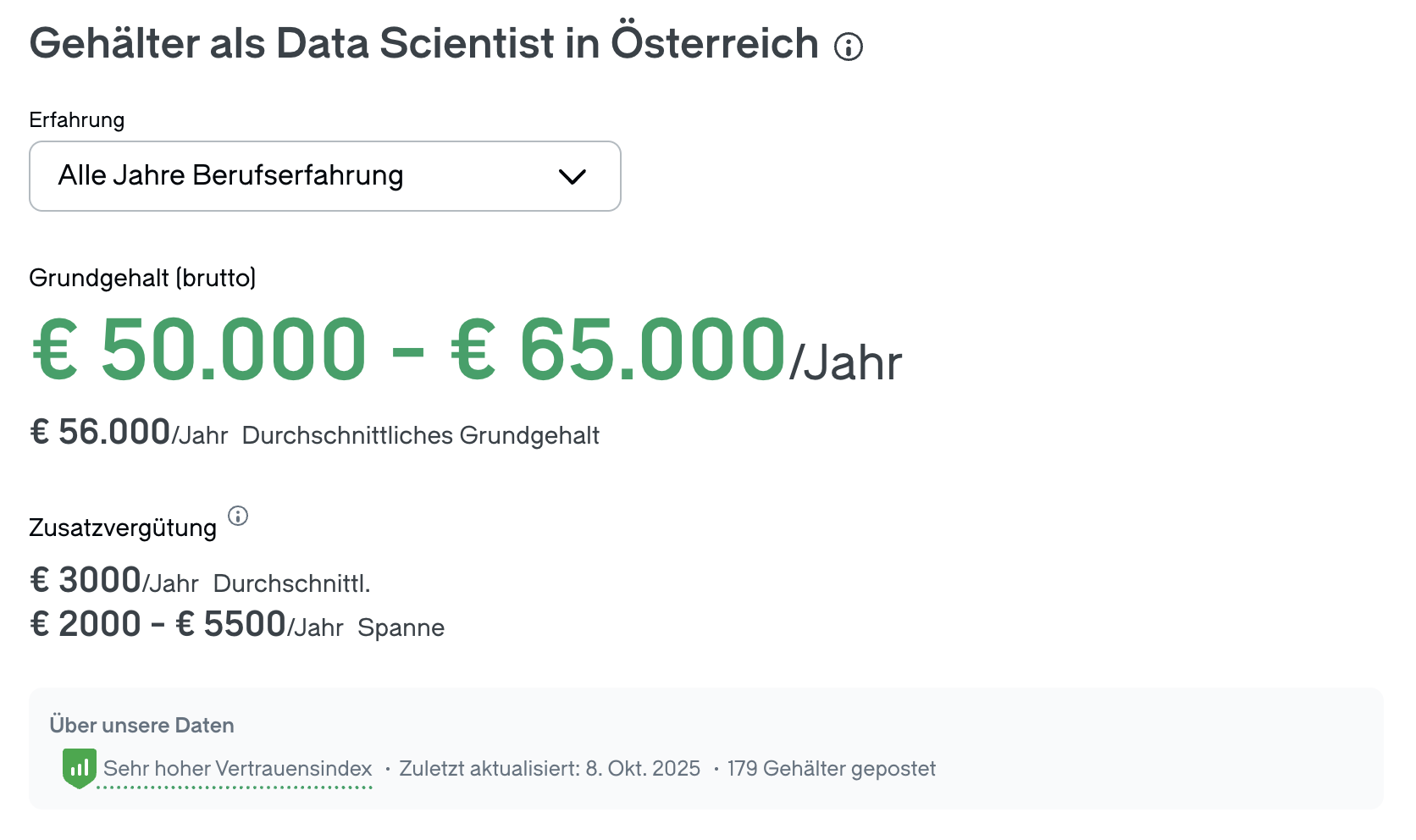
Task: Click the Über unsere Daten heading
Action: coord(141,726)
